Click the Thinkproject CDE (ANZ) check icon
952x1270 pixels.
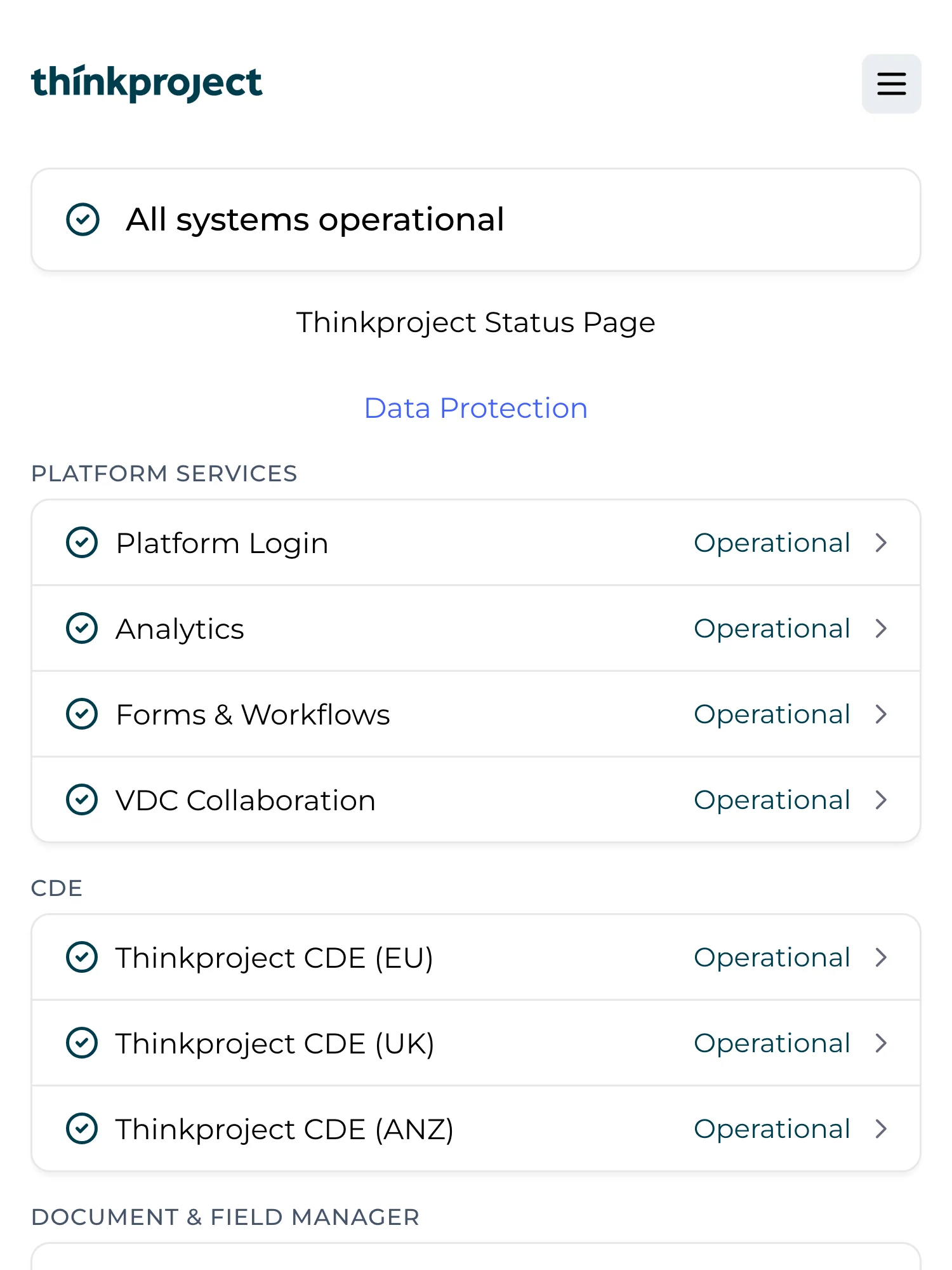click(x=82, y=1129)
